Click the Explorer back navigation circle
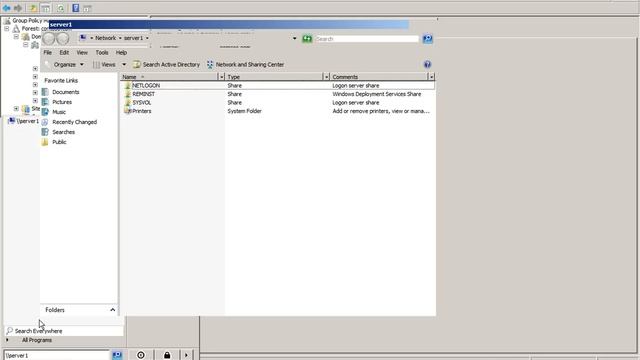This screenshot has width=640, height=360. (49, 39)
